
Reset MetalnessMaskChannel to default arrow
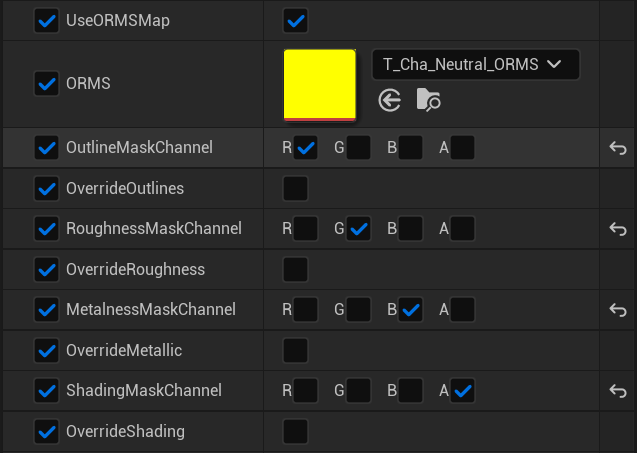click(x=618, y=310)
